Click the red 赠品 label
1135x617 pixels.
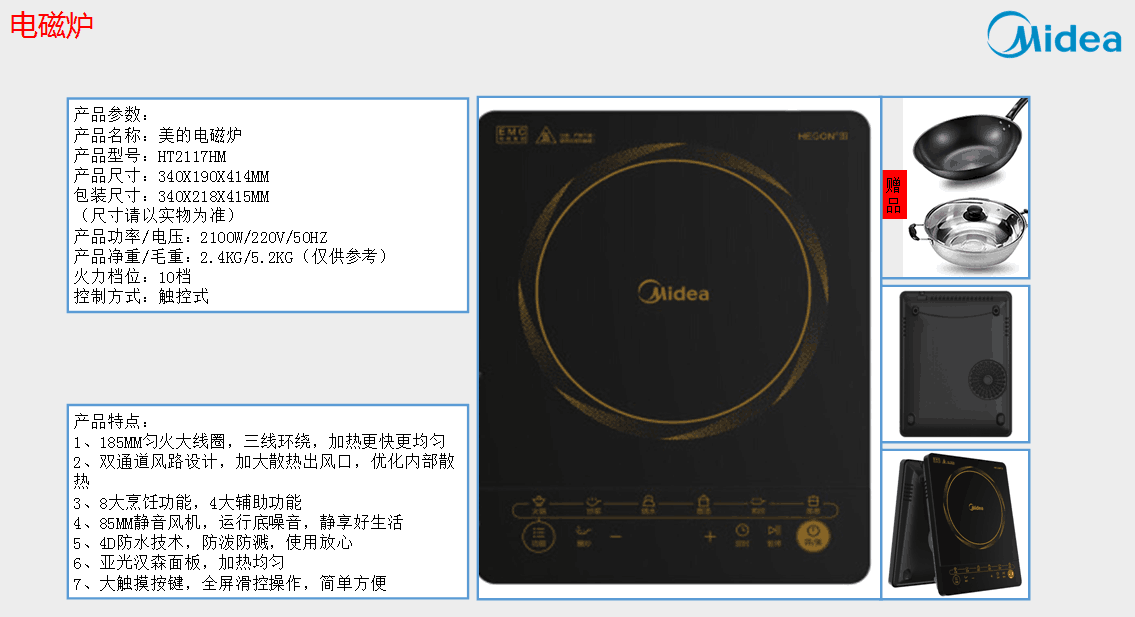(x=894, y=194)
